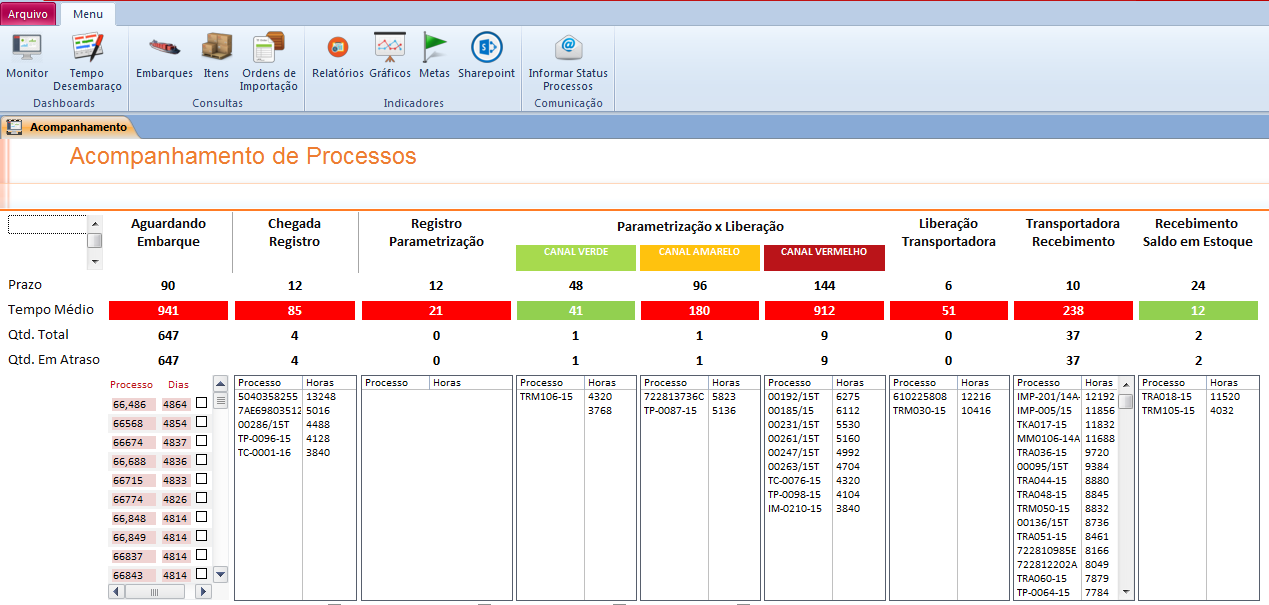
Task: Select process 722813736C row
Action: pos(699,397)
